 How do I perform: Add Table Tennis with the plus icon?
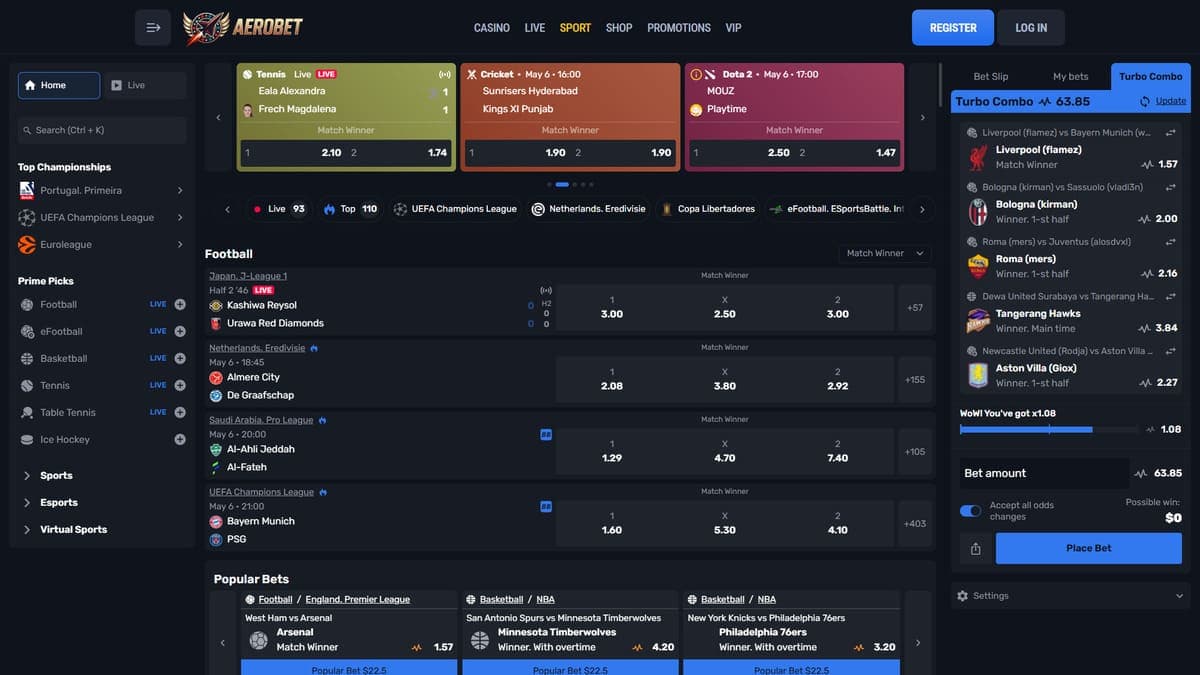click(180, 412)
